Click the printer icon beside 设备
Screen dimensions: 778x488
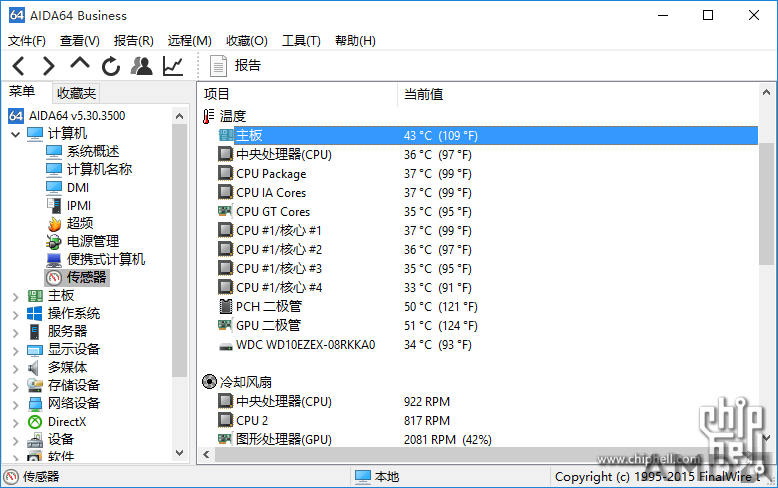(x=35, y=439)
